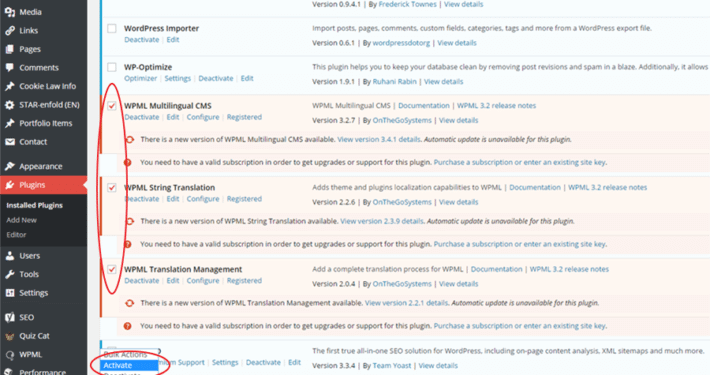Uncheck the WPML Multilingual CMS checkbox
This screenshot has width=710, height=375.
[112, 106]
